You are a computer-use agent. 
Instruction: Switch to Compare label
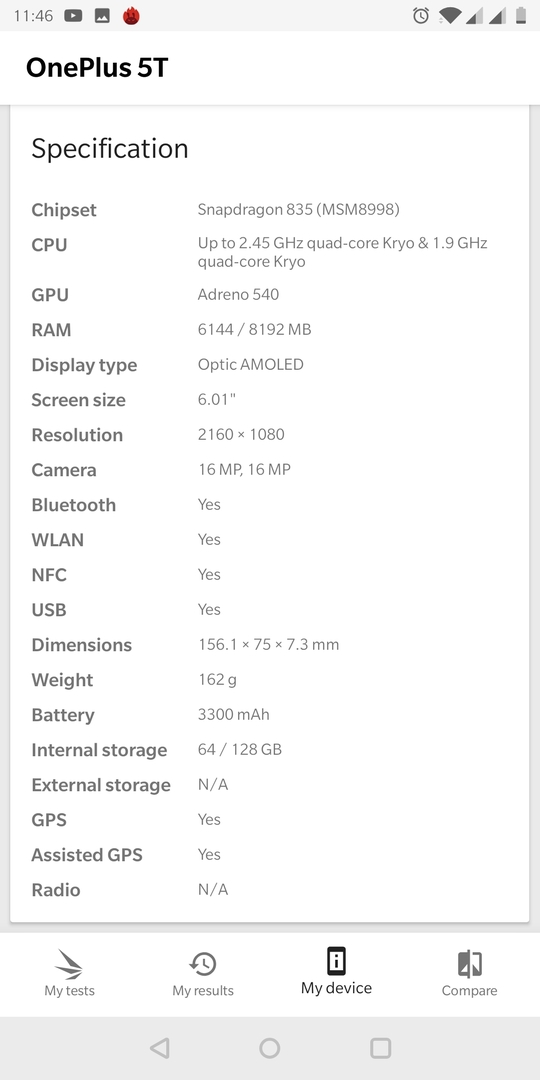pyautogui.click(x=469, y=990)
